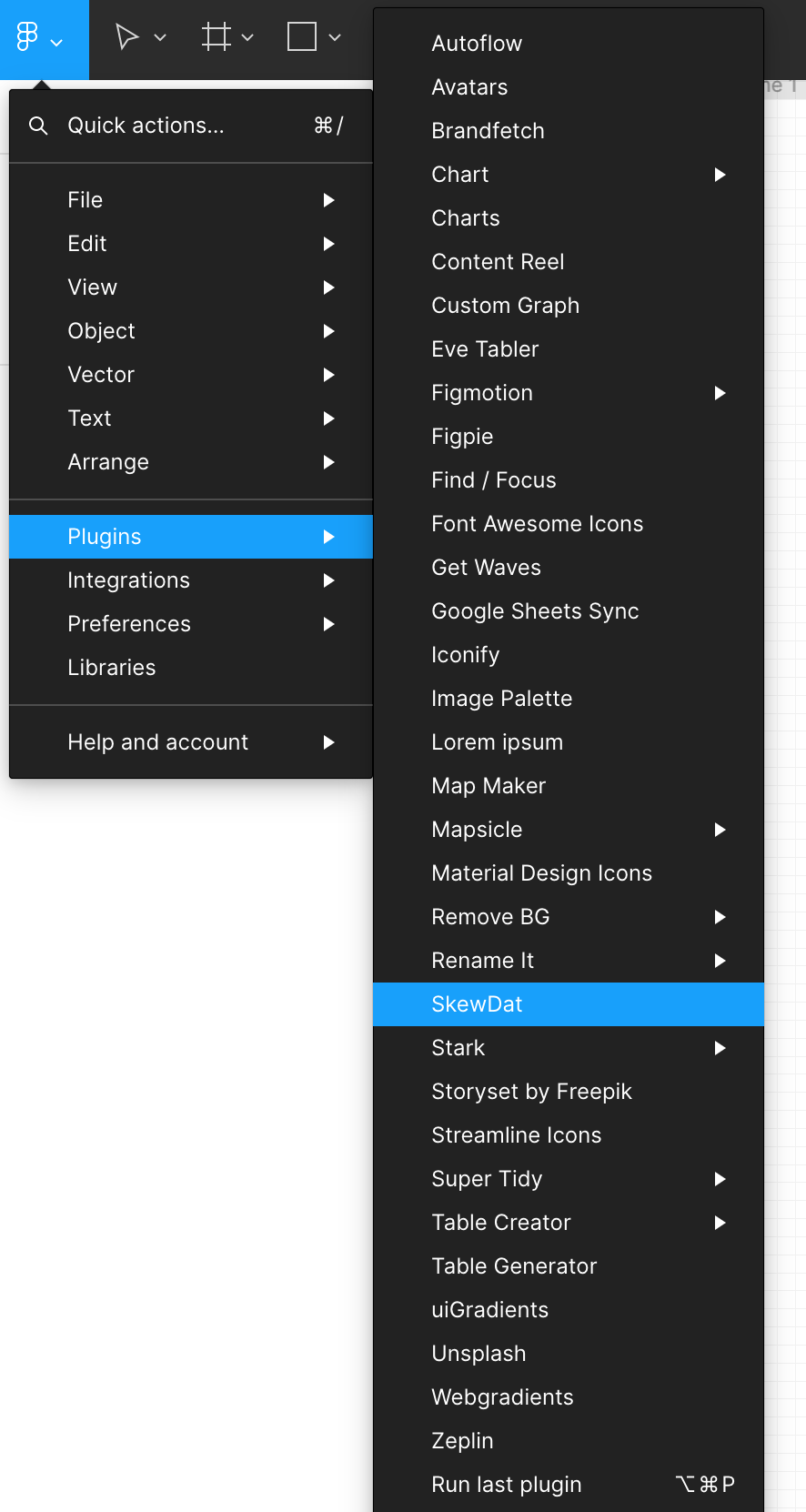Select the Frame tool icon

[217, 37]
